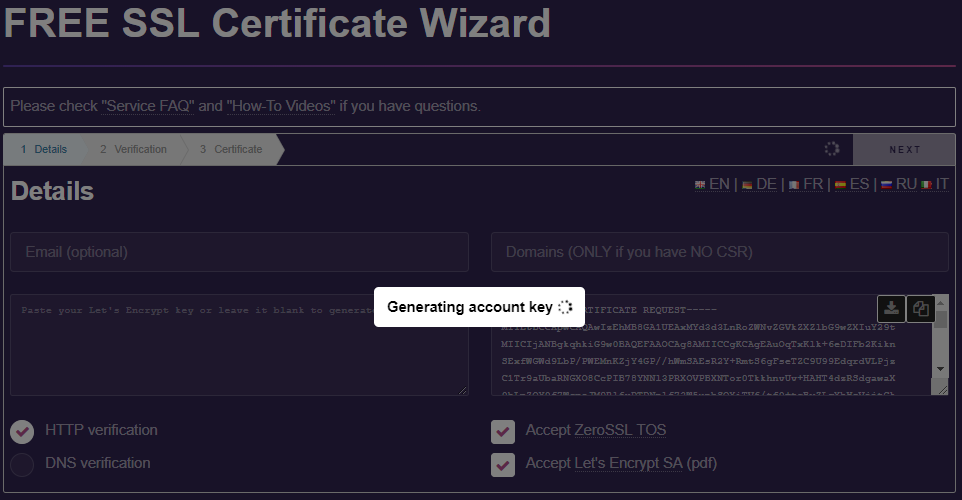
Task: Select the EN language flag
Action: (x=712, y=184)
